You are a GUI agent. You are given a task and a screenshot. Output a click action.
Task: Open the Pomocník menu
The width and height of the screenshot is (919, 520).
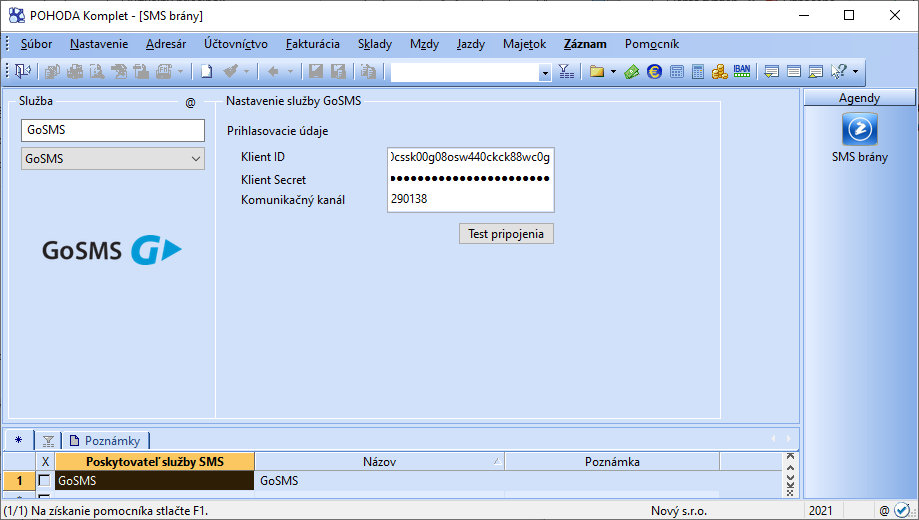[652, 44]
